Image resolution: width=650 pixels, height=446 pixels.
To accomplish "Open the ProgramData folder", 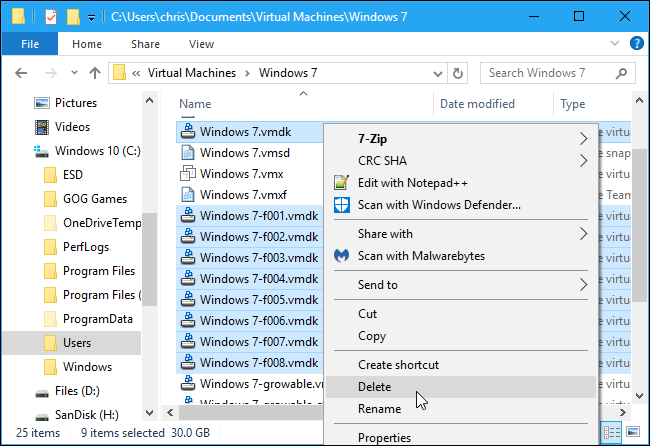I will click(88, 319).
